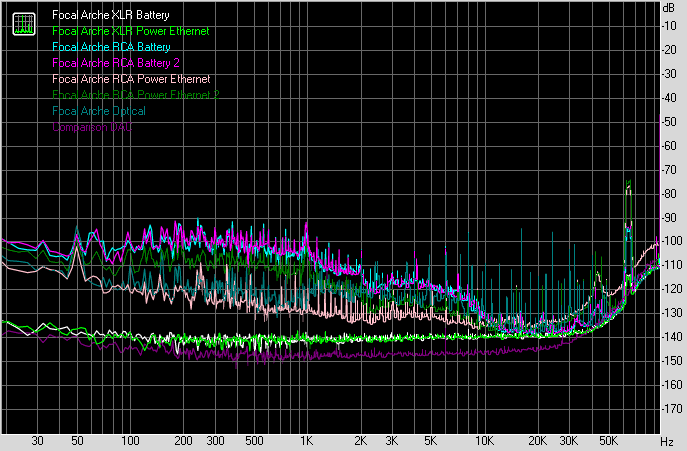Select the Focal Arche RCA Battery 2 legend

point(116,63)
